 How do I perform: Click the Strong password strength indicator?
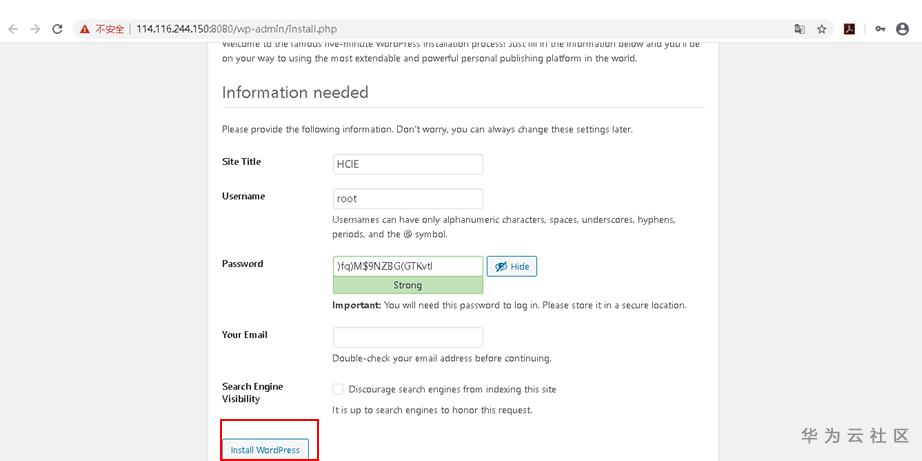(x=407, y=285)
